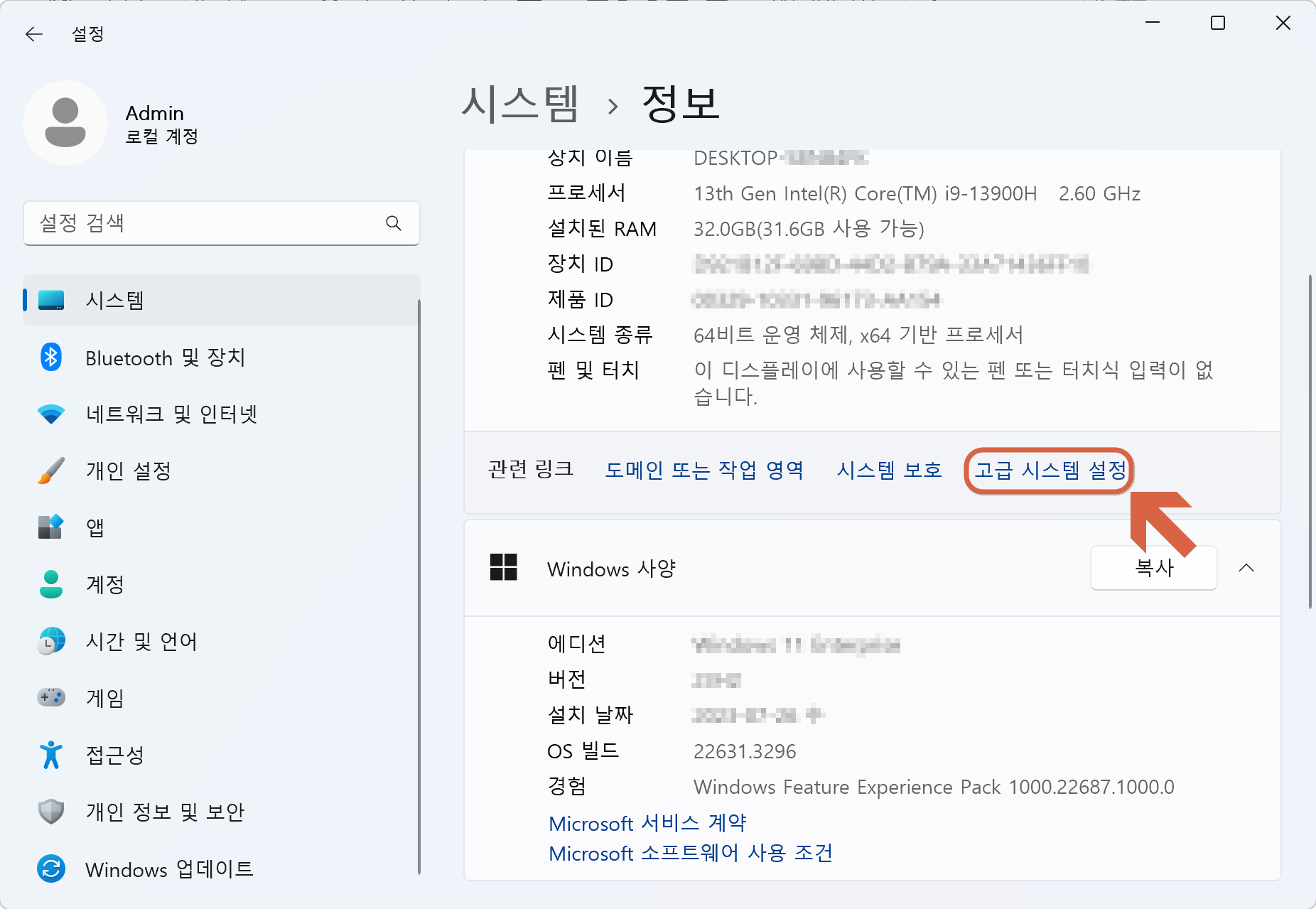Screen dimensions: 1316x909
Task: Open the 시스템 보호 link
Action: click(889, 470)
